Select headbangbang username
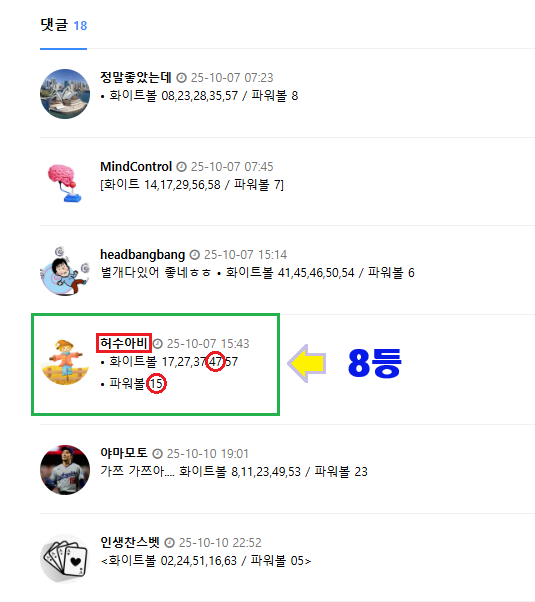This screenshot has width=535, height=602. click(142, 255)
